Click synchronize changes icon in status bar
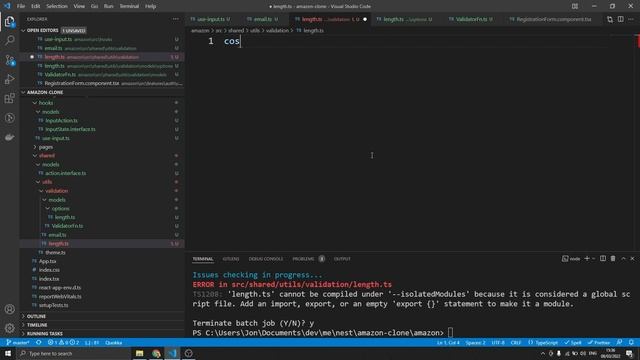 coord(39,342)
